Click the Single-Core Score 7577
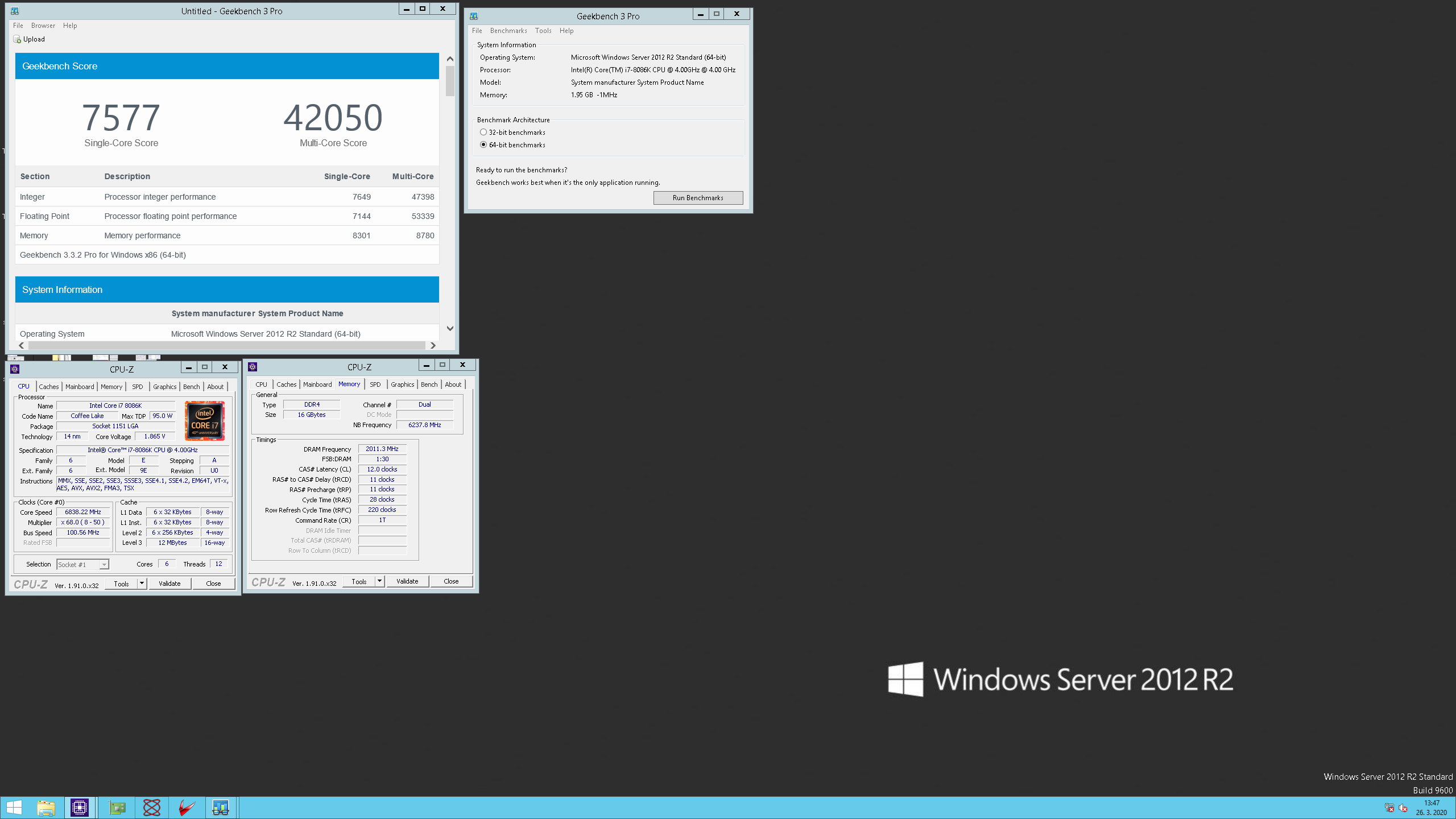The height and width of the screenshot is (819, 1456). [x=121, y=118]
